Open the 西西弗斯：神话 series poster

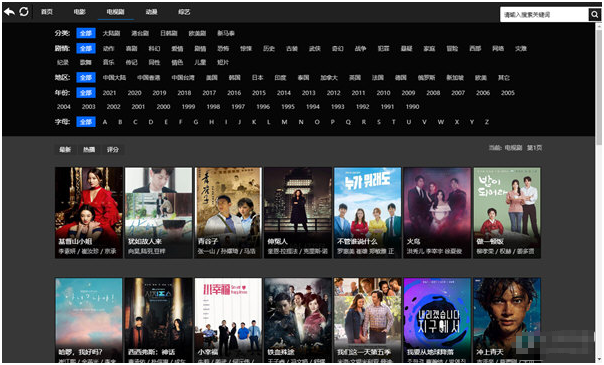coord(158,320)
